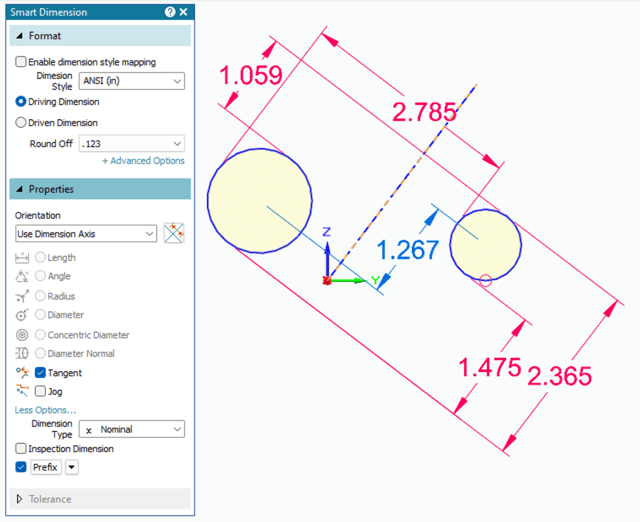Select Driven Dimension radio button
Image resolution: width=640 pixels, height=522 pixels.
20,122
